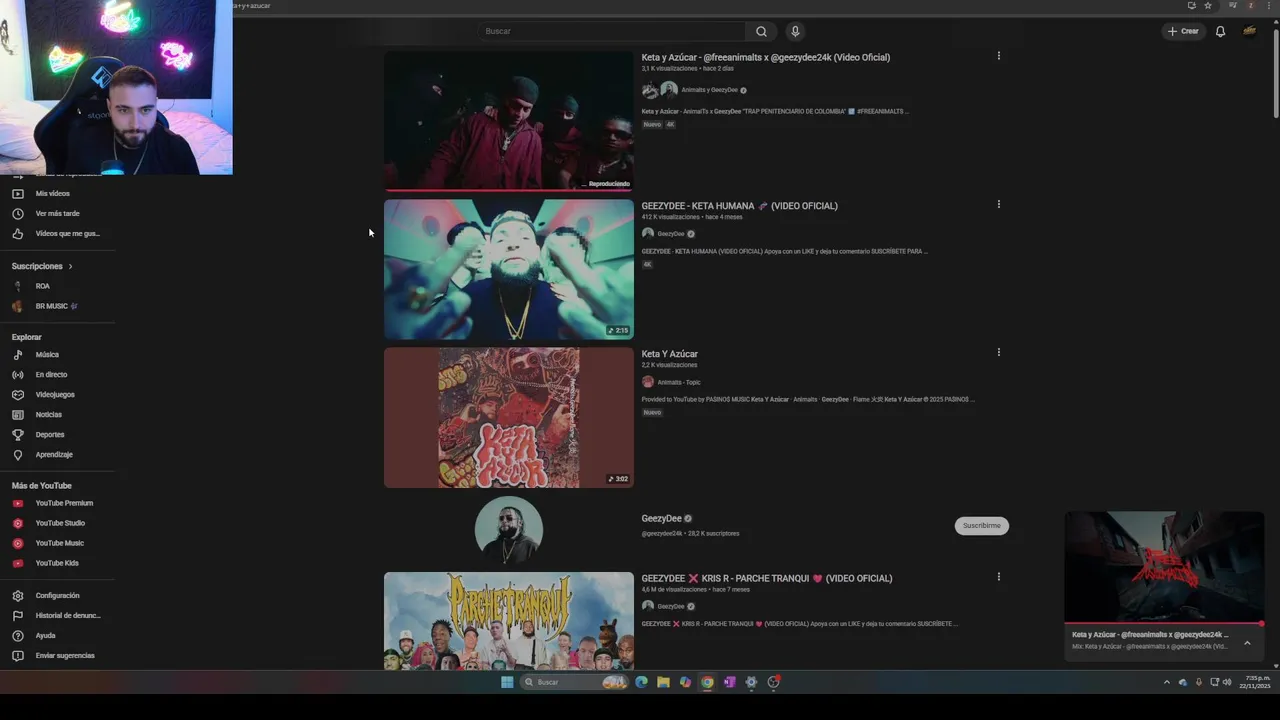Viewport: 1280px width, 720px height.
Task: Open the notifications bell
Action: pyautogui.click(x=1220, y=31)
